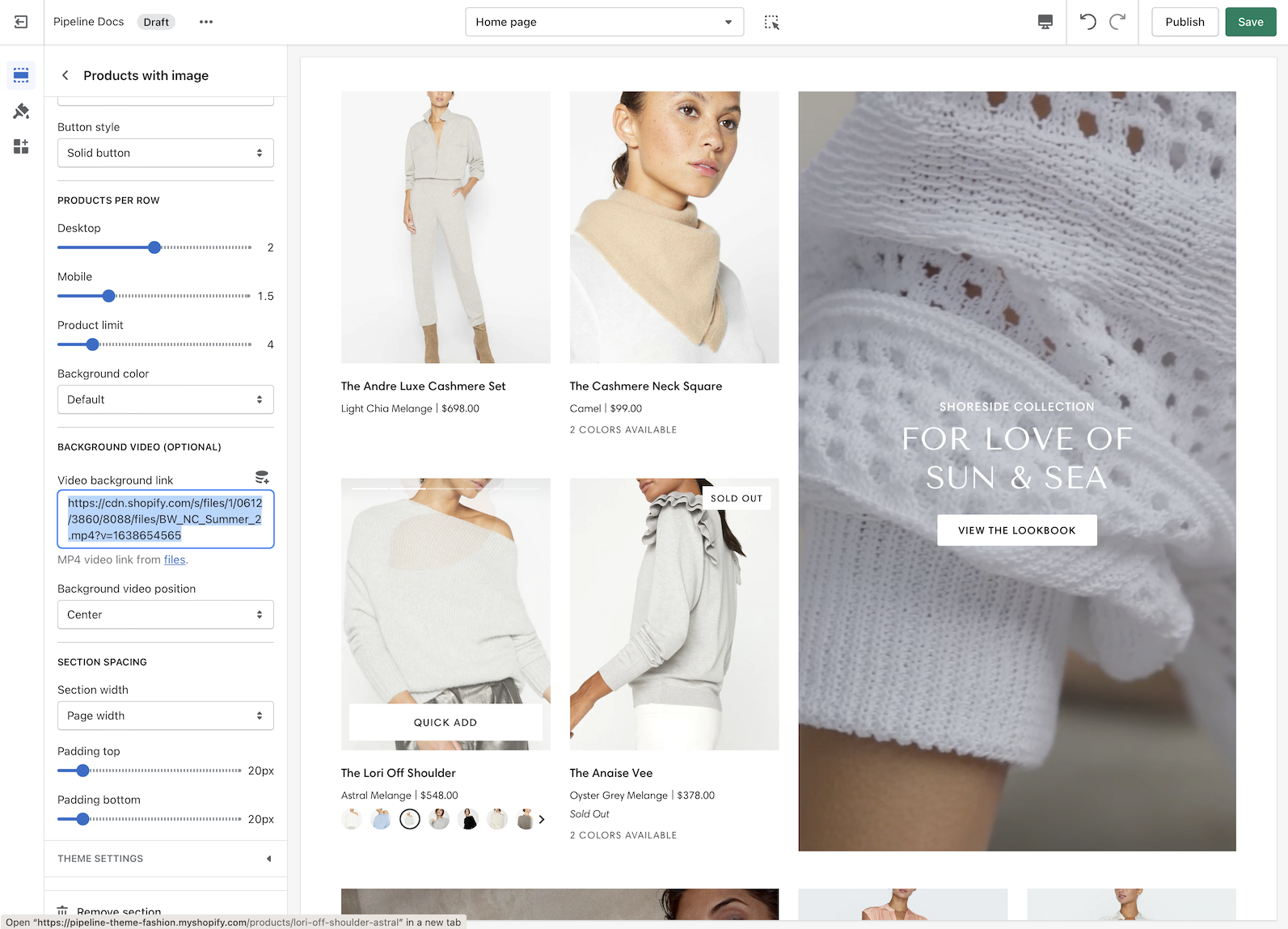This screenshot has width=1288, height=929.
Task: Expand the Theme Settings section
Action: (165, 859)
